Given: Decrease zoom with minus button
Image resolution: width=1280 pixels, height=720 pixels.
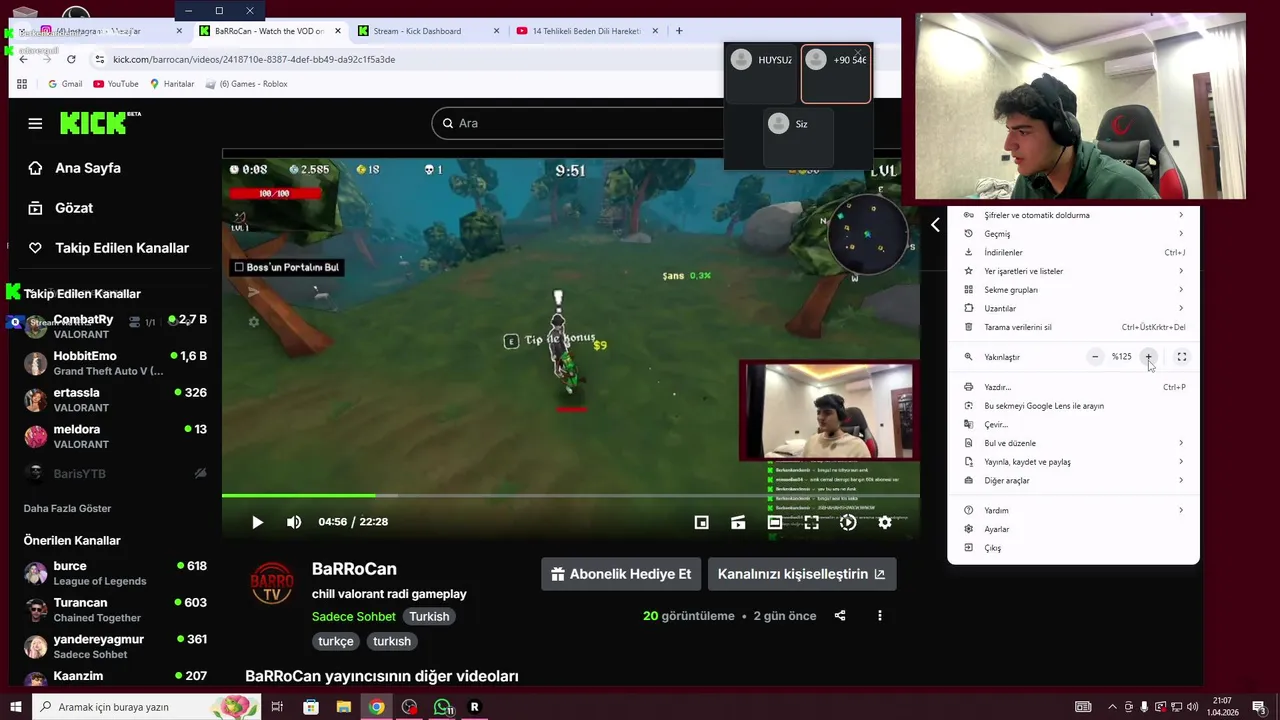Looking at the screenshot, I should point(1095,357).
